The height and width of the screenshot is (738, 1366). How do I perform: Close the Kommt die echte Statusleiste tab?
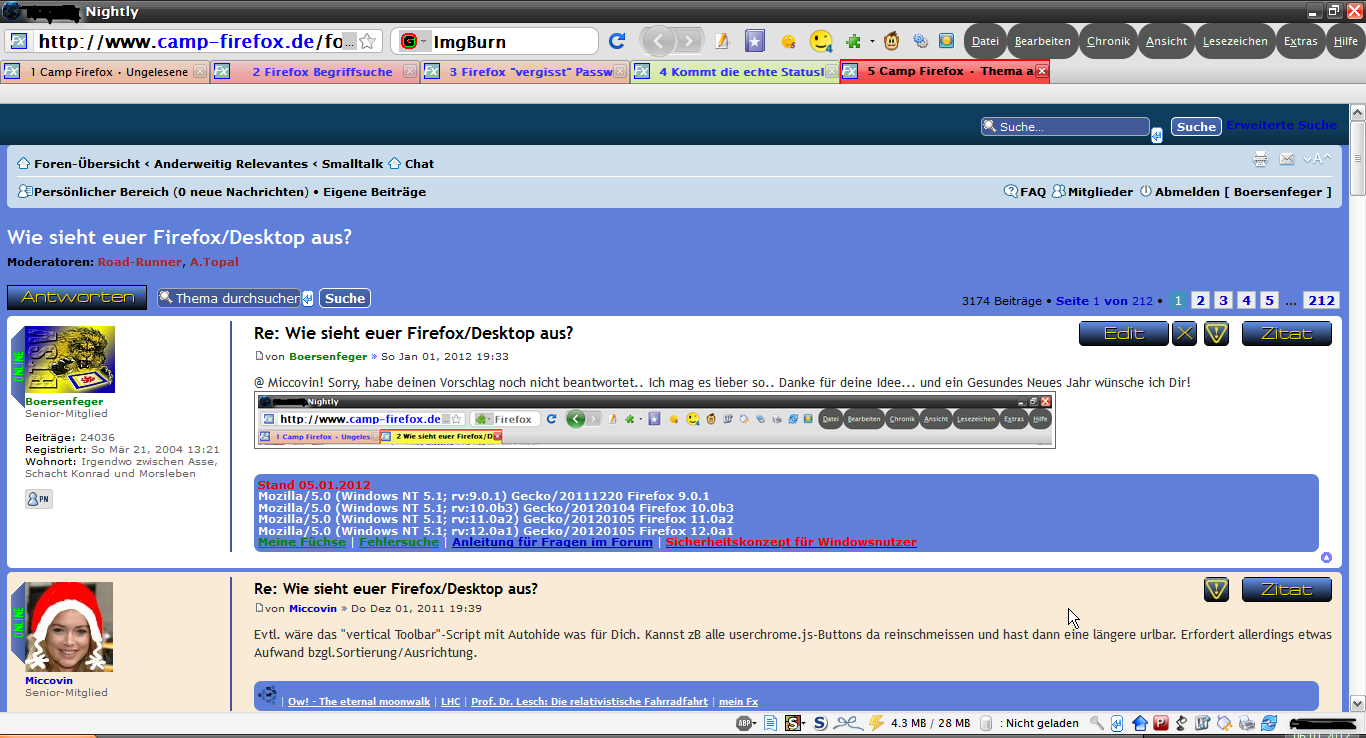coord(831,72)
